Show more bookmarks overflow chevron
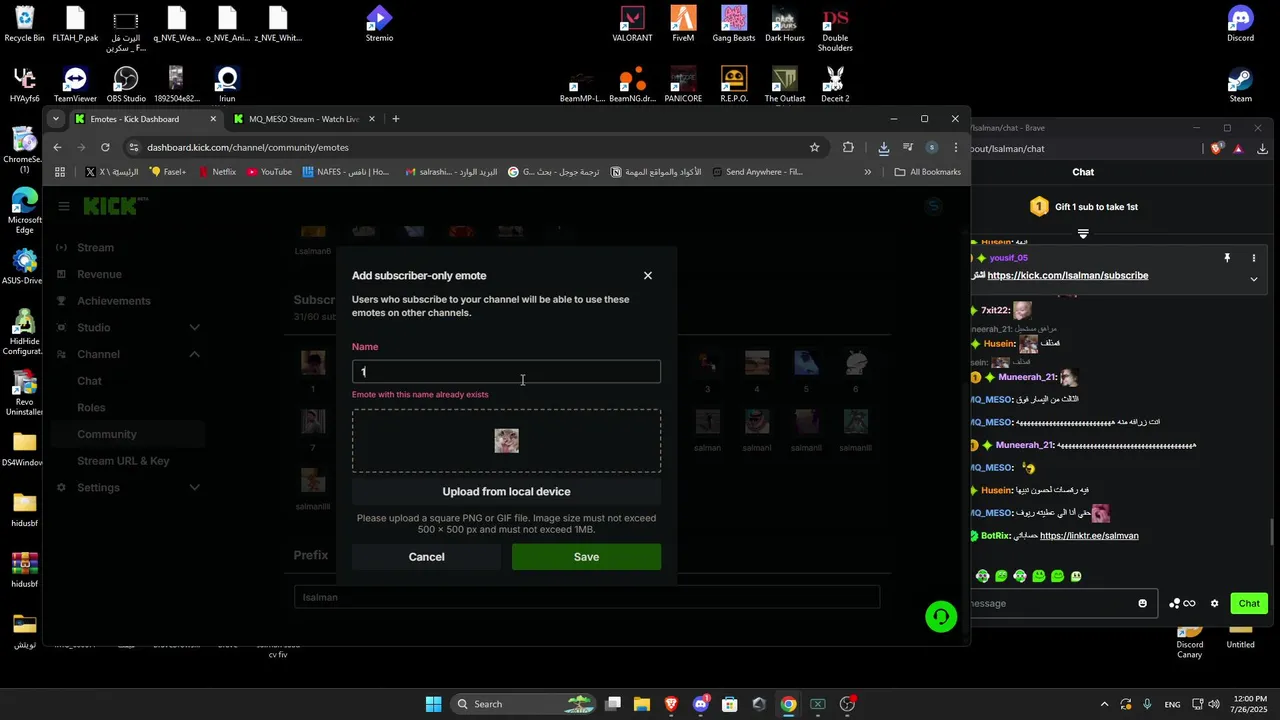1280x720 pixels. (867, 172)
